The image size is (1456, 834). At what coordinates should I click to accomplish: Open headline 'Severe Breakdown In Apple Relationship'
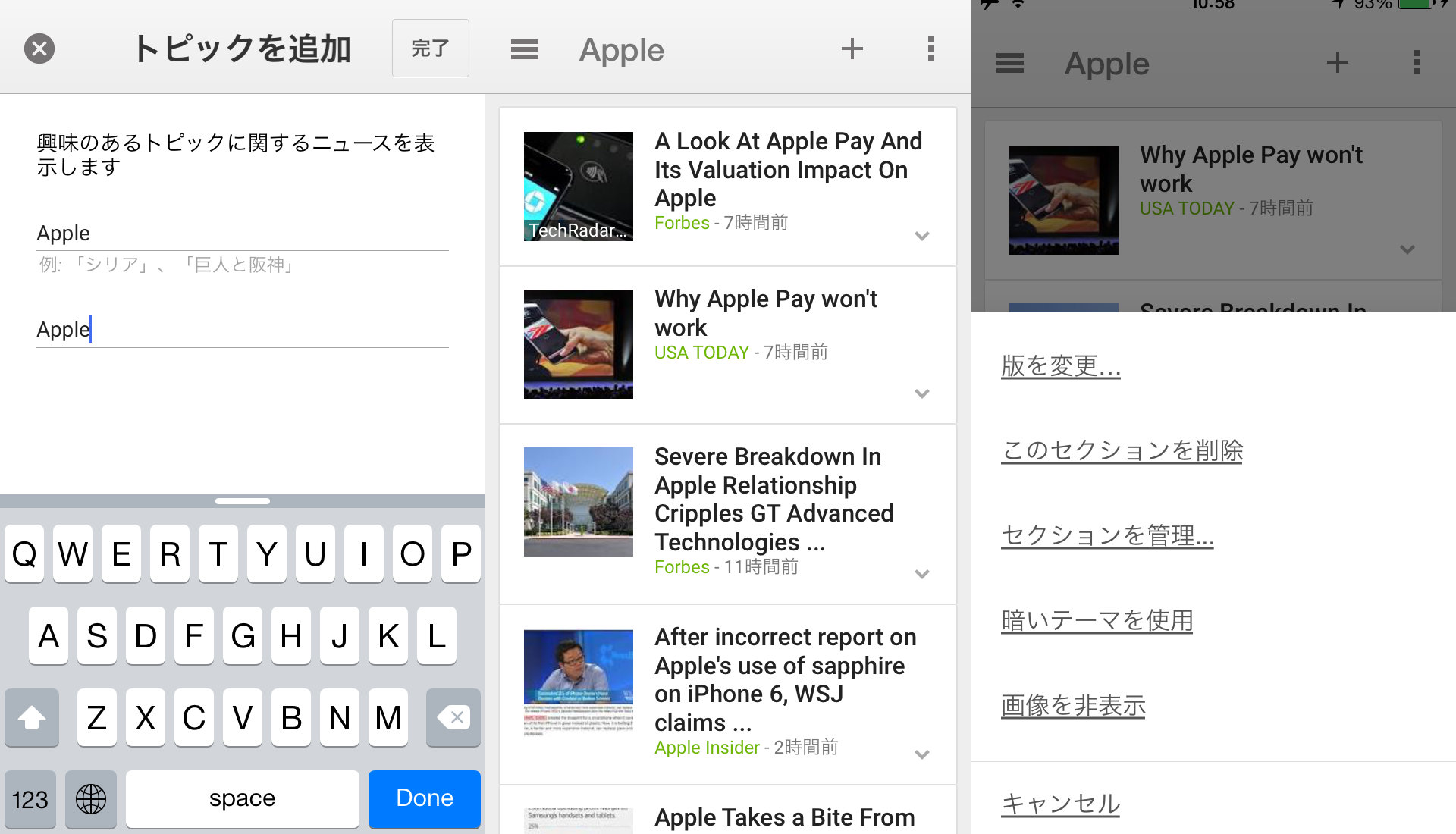[x=774, y=499]
